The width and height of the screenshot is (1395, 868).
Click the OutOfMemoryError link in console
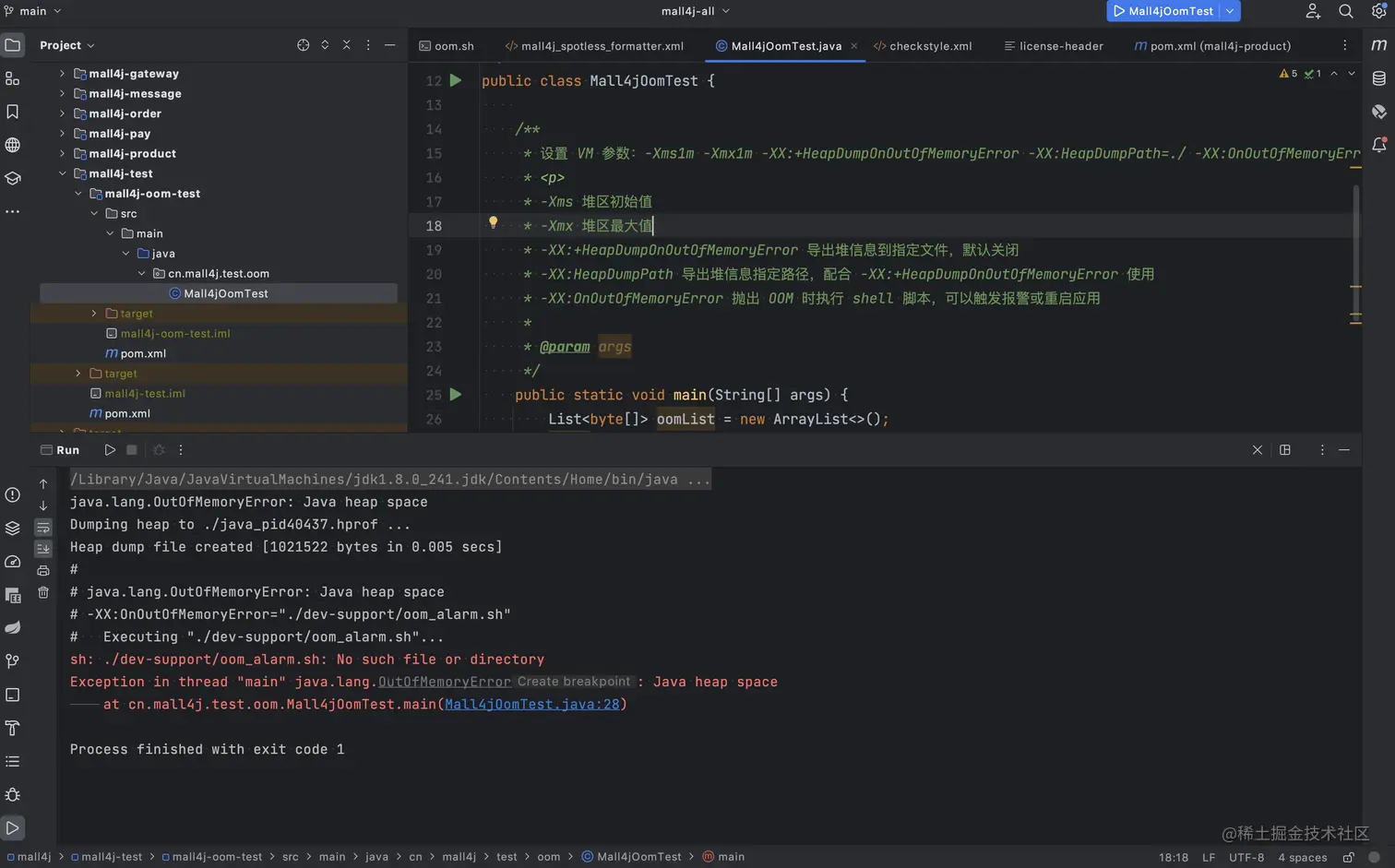pos(445,682)
